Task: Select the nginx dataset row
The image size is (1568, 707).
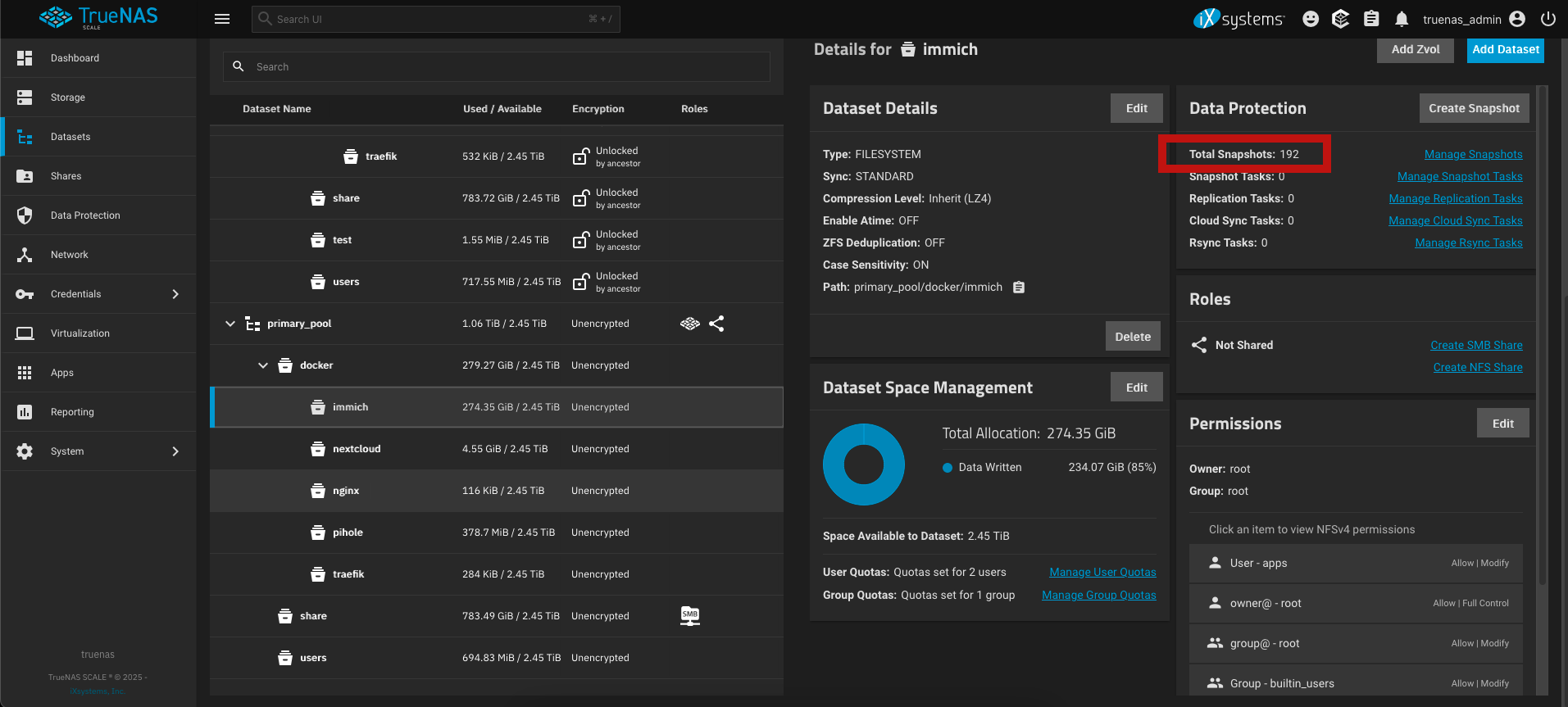Action: 497,491
